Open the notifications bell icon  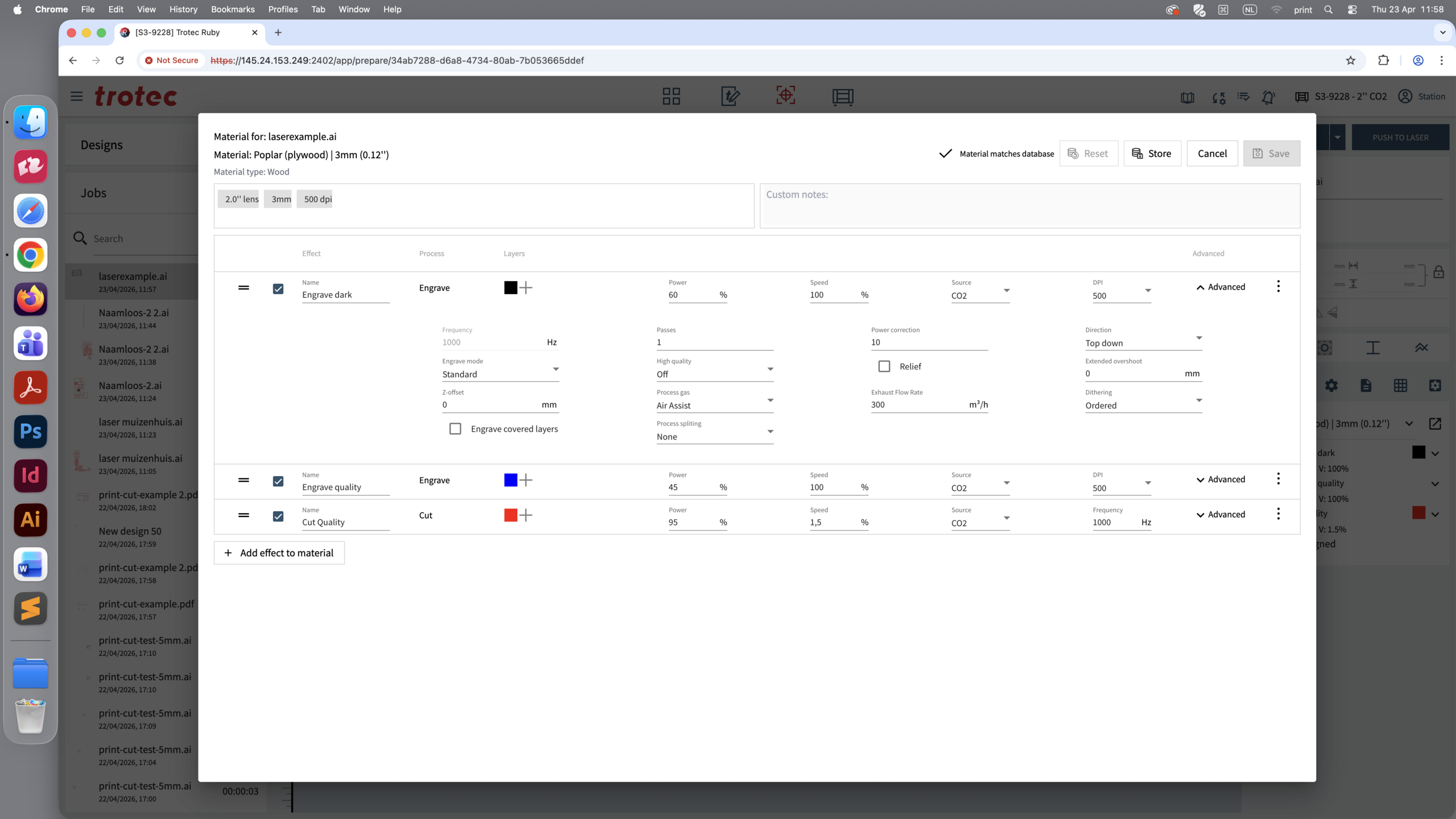(1268, 97)
